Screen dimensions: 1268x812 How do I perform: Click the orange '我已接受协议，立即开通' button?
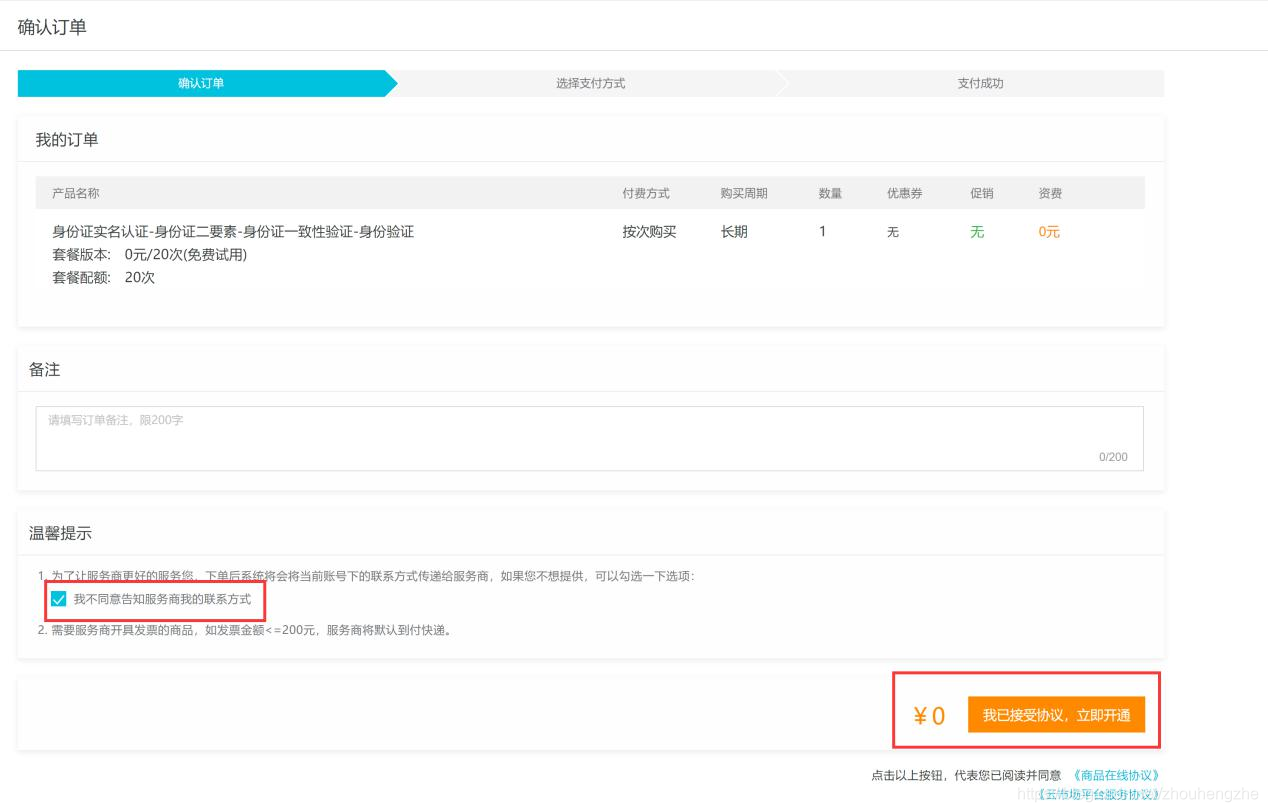[x=1056, y=715]
